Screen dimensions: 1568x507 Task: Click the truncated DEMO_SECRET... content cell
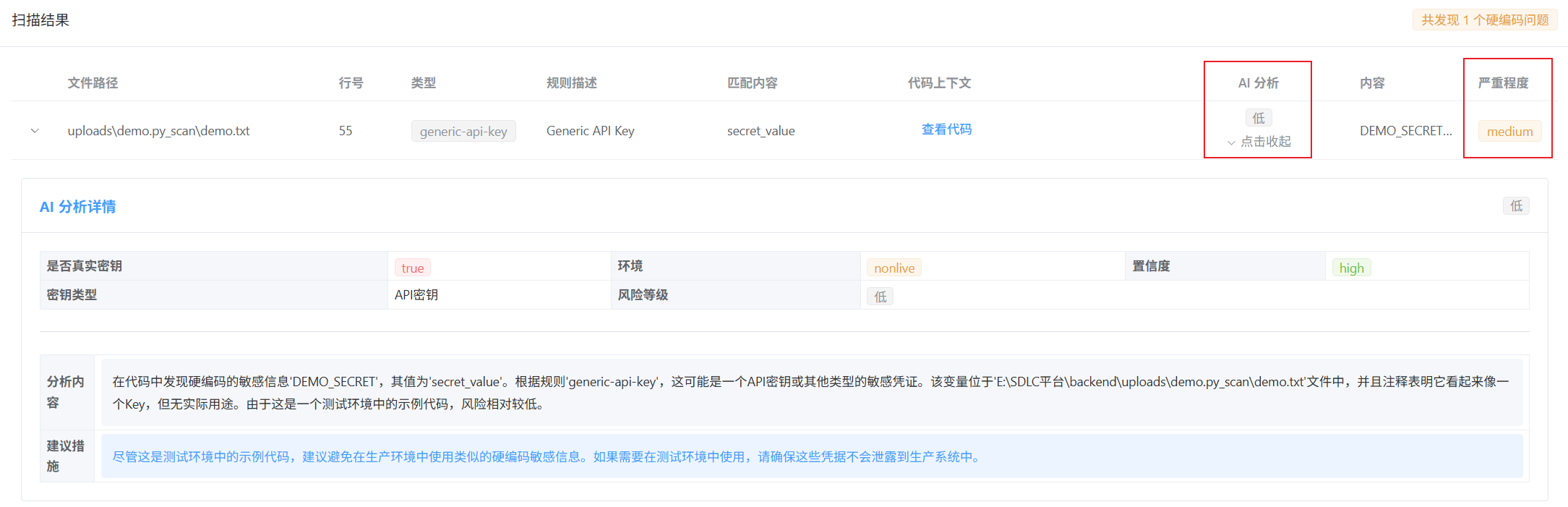coord(1405,131)
